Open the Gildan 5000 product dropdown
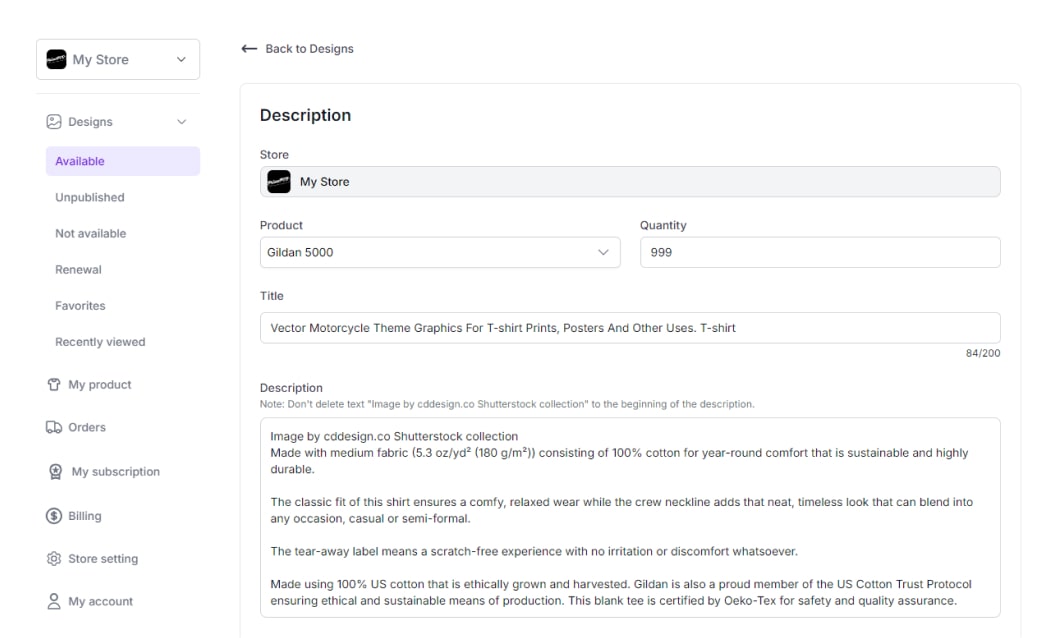1050x638 pixels. coord(440,252)
